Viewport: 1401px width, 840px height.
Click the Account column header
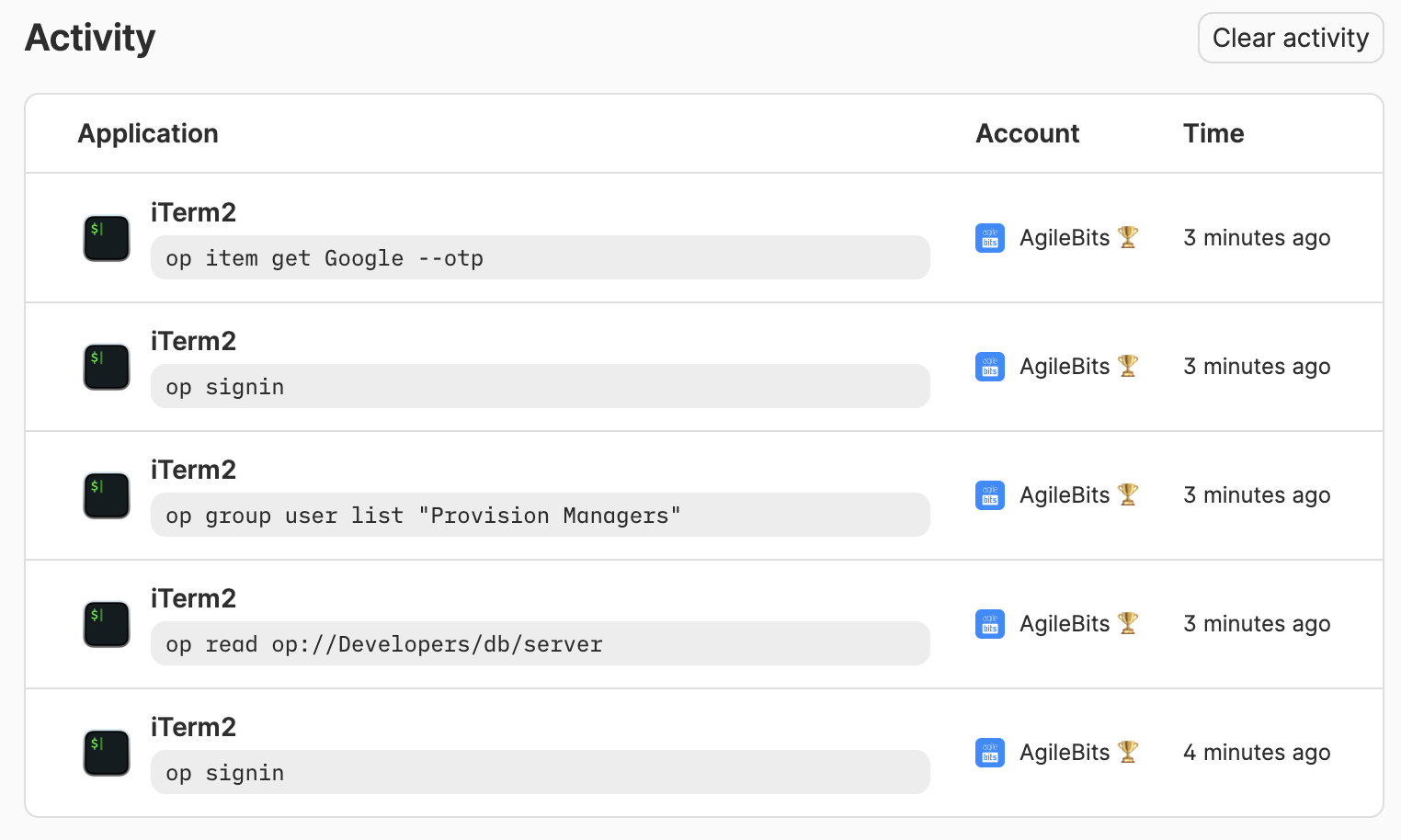pos(1028,133)
